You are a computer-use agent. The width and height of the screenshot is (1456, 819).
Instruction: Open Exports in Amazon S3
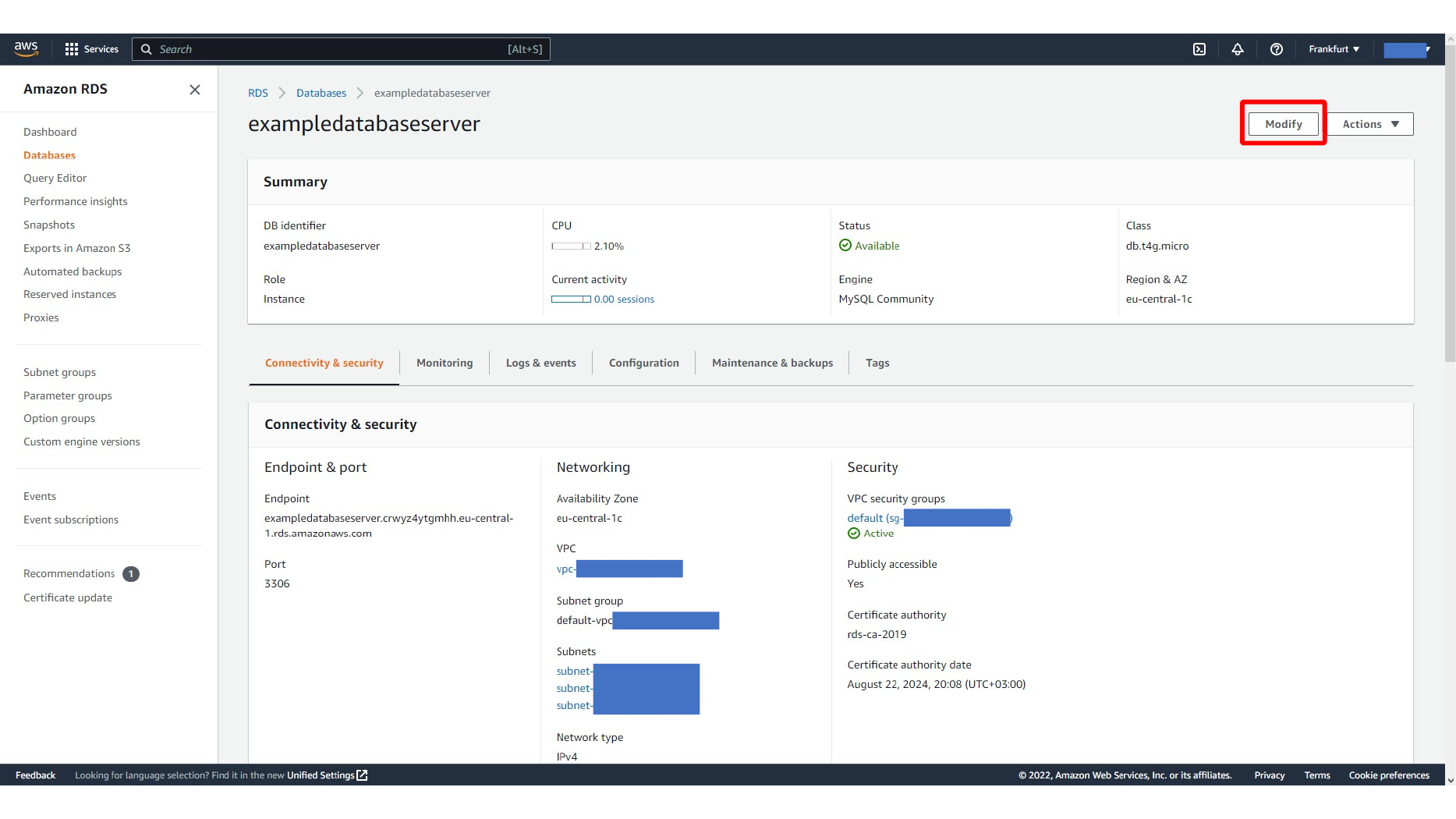77,248
